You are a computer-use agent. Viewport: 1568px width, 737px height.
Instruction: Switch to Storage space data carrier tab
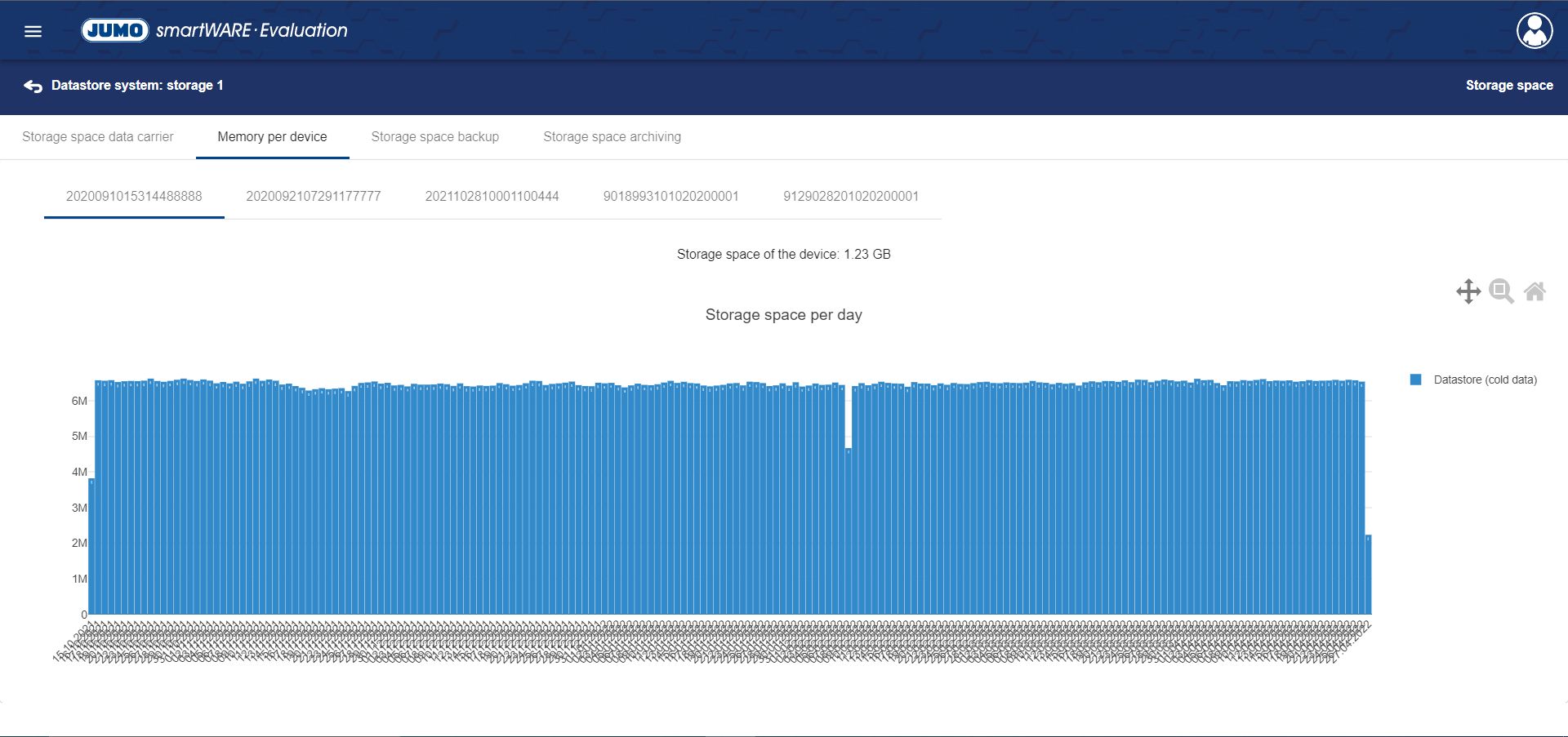(98, 137)
